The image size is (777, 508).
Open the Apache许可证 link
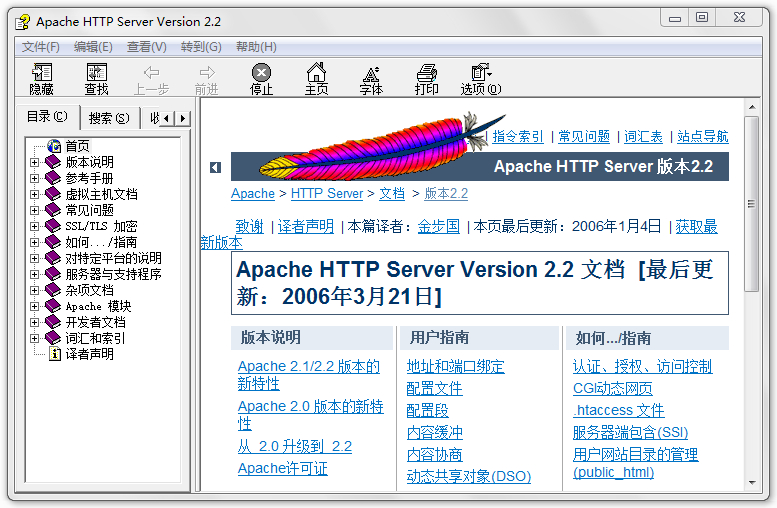(x=282, y=468)
